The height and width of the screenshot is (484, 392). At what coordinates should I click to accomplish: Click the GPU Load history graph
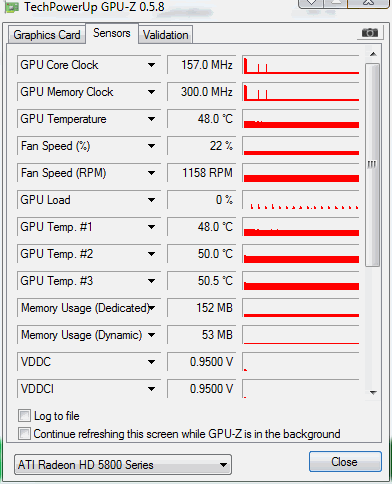301,200
